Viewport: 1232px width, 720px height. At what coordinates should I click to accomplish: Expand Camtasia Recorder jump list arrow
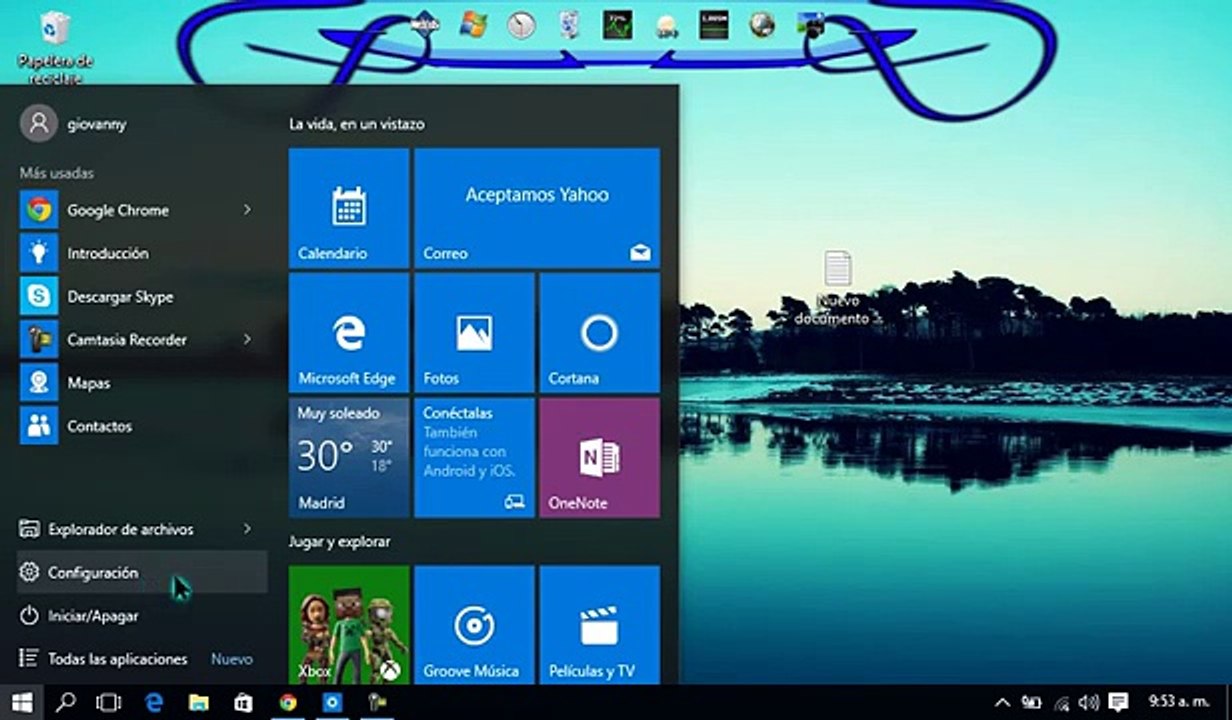click(x=247, y=339)
